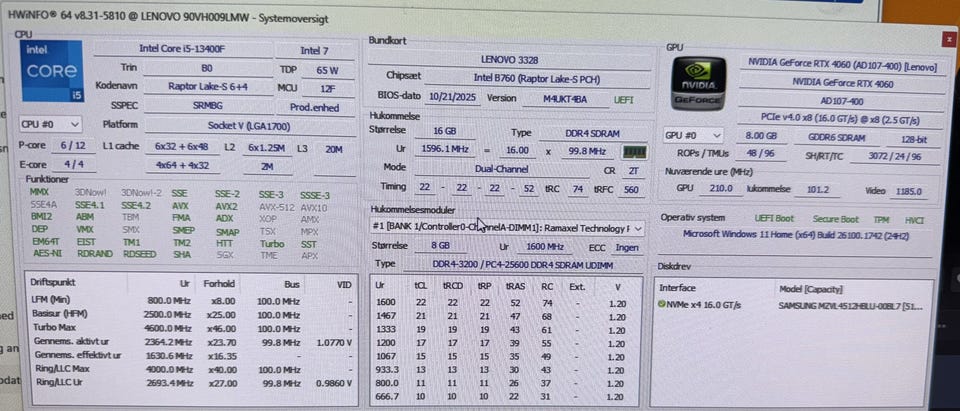960x411 pixels.
Task: Click Socket V (LGA1700) platform field
Action: point(249,127)
